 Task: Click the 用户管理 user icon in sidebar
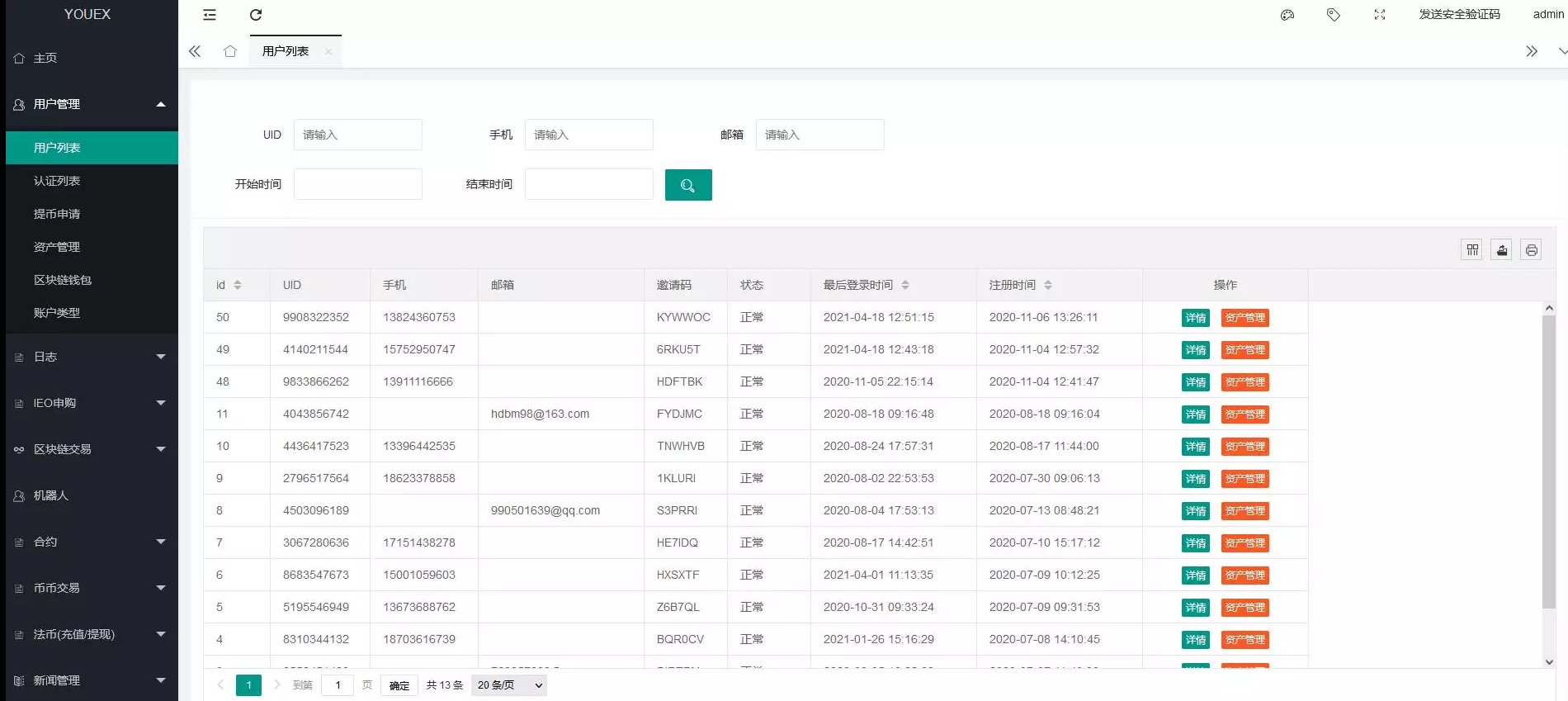point(19,105)
